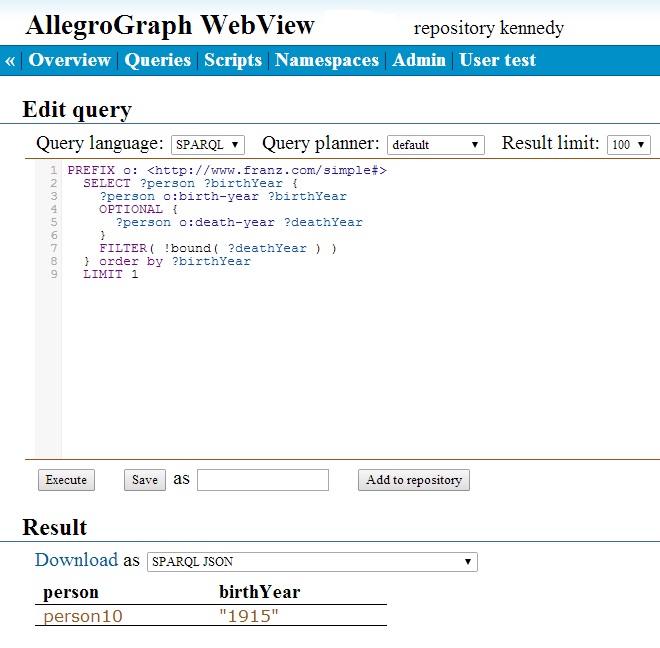Open the Queries menu
The width and height of the screenshot is (660, 648).
pos(157,60)
